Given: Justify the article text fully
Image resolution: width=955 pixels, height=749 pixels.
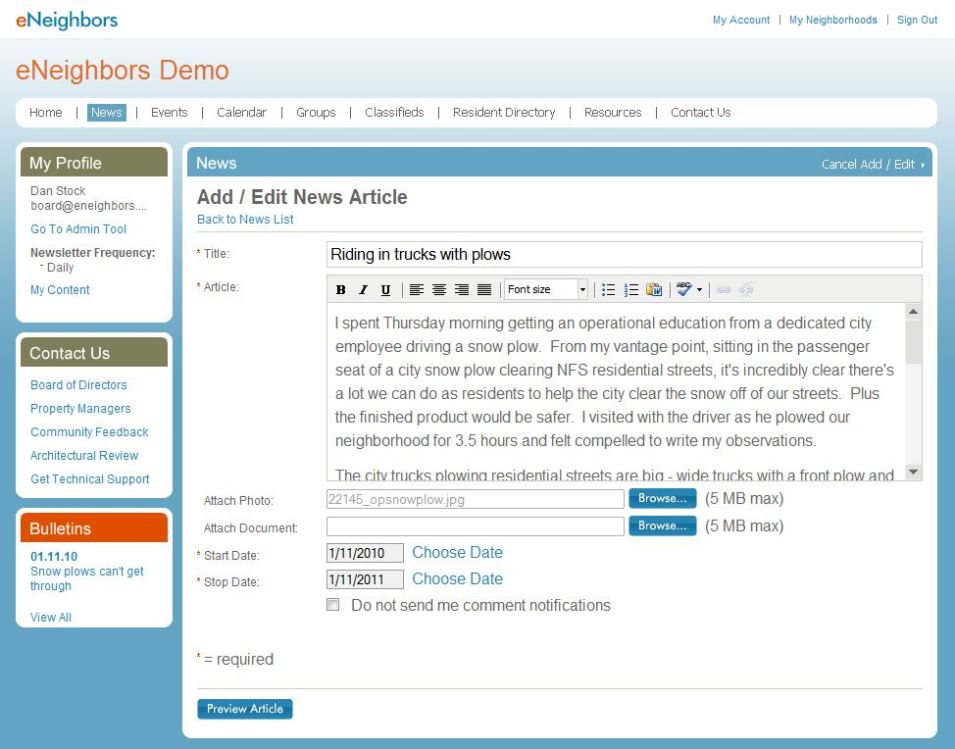Looking at the screenshot, I should [484, 290].
